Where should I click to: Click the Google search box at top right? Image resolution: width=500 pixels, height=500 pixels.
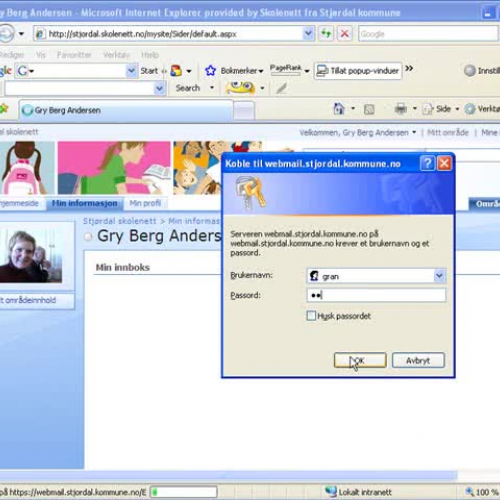point(428,34)
